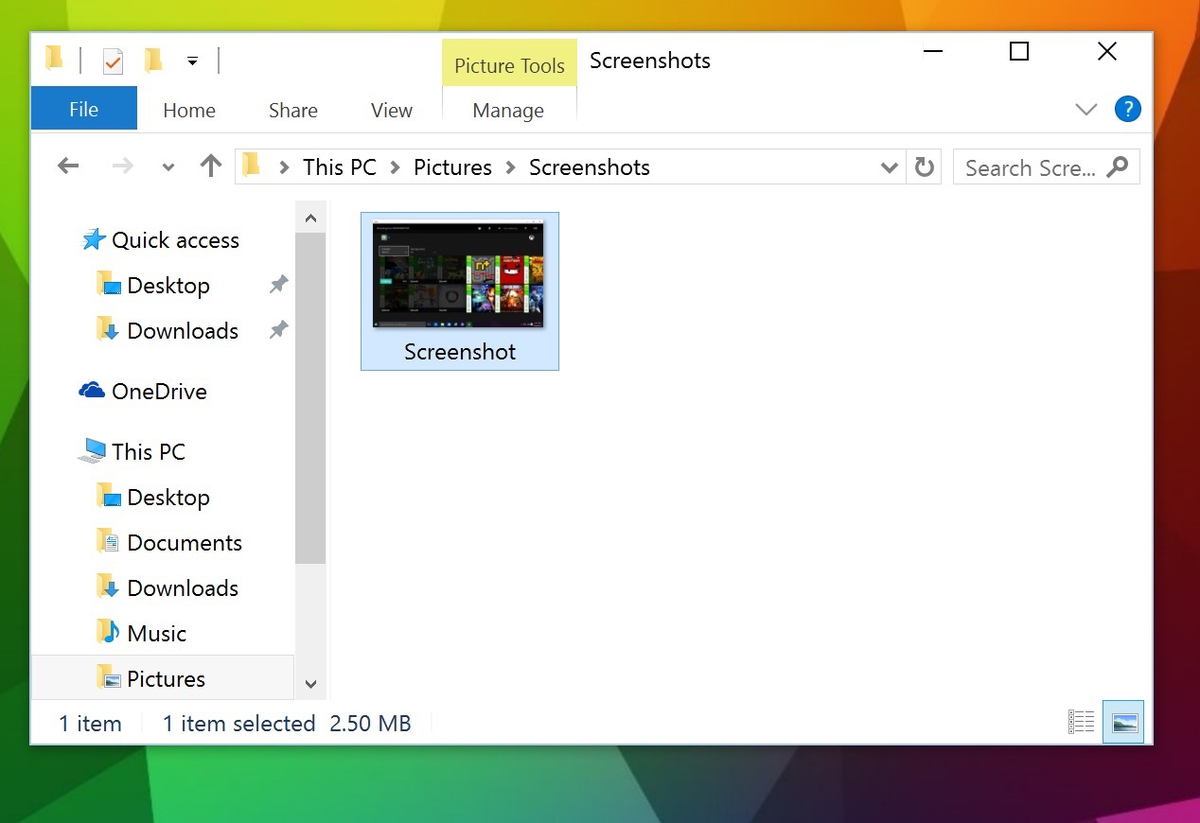Go back with the Back arrow

tap(68, 166)
